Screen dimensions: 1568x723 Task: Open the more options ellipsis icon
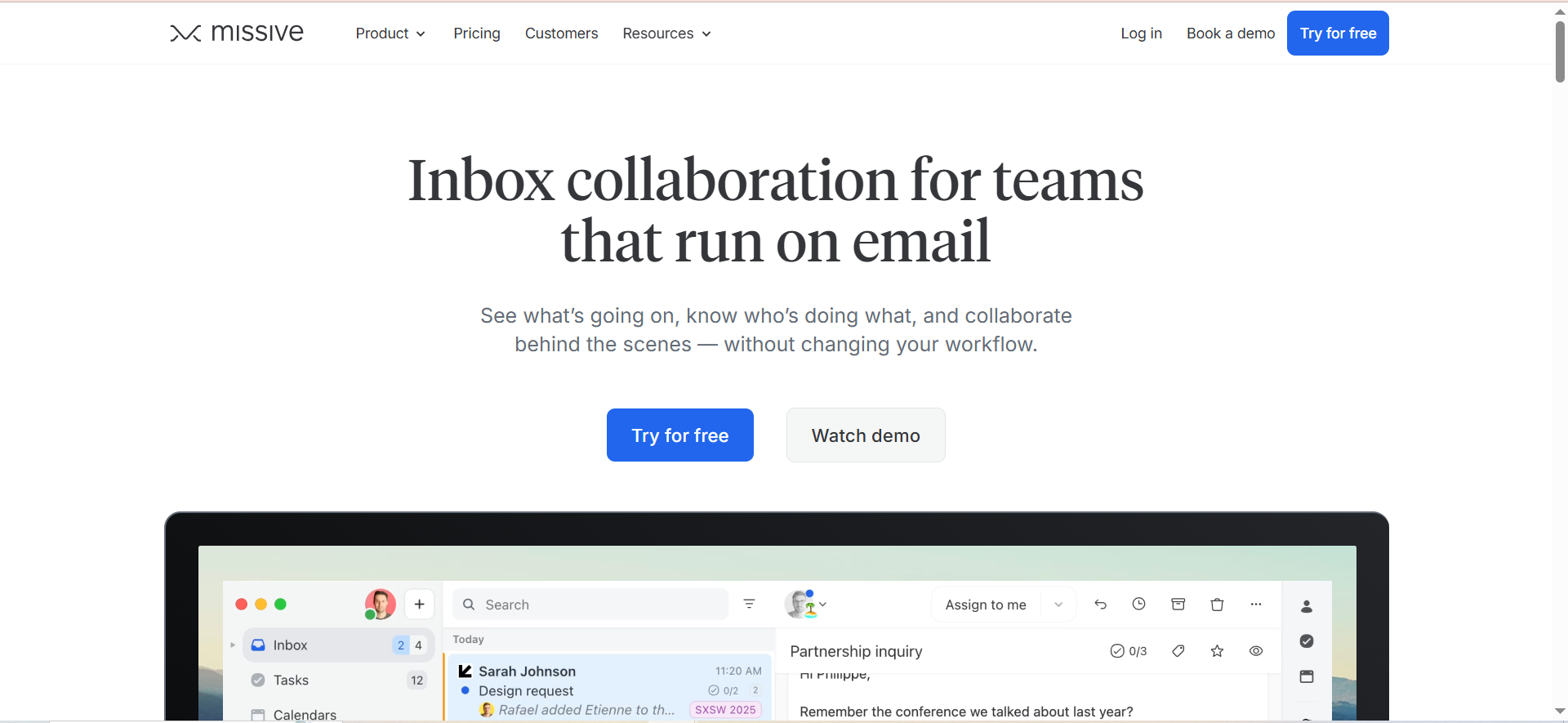click(x=1256, y=605)
